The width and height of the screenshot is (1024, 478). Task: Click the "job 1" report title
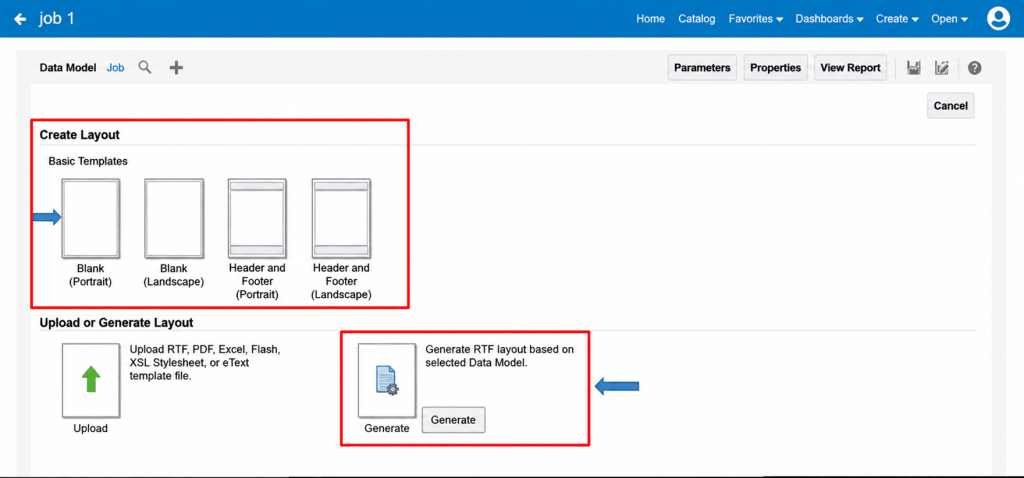pyautogui.click(x=57, y=18)
